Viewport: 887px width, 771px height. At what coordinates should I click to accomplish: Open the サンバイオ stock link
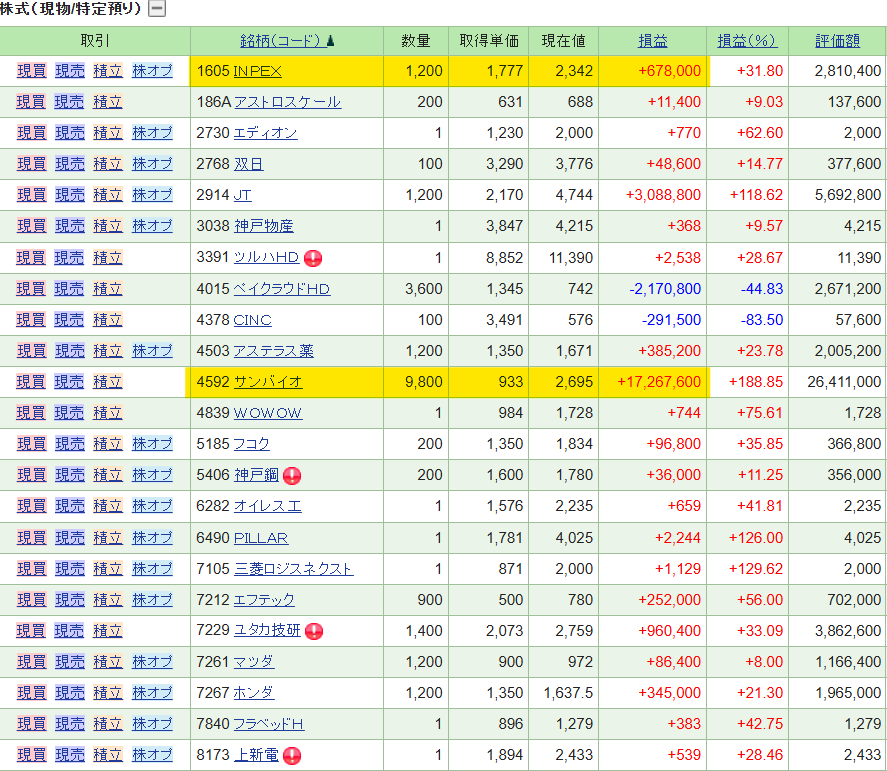(x=268, y=382)
